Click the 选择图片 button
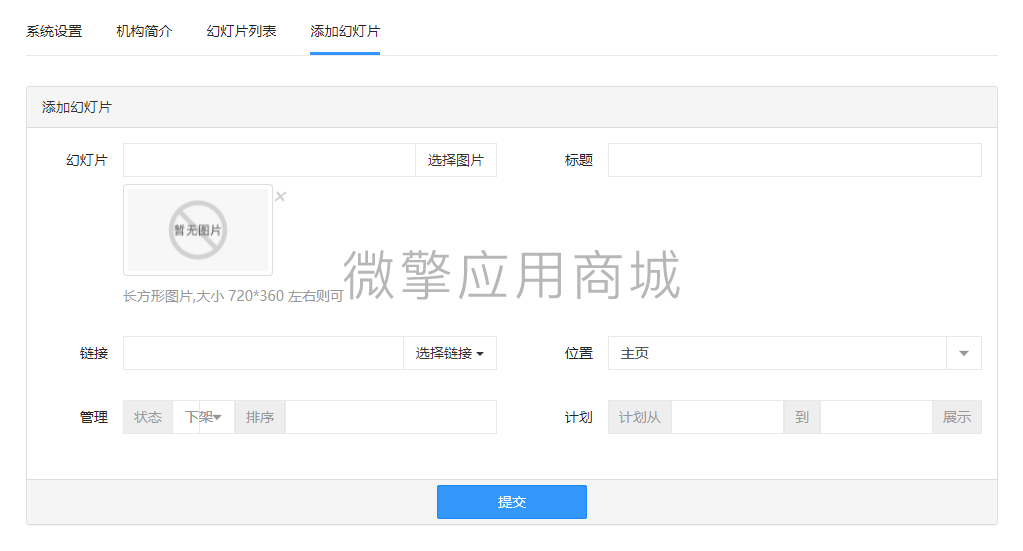Image resolution: width=1023 pixels, height=551 pixels. click(x=456, y=160)
